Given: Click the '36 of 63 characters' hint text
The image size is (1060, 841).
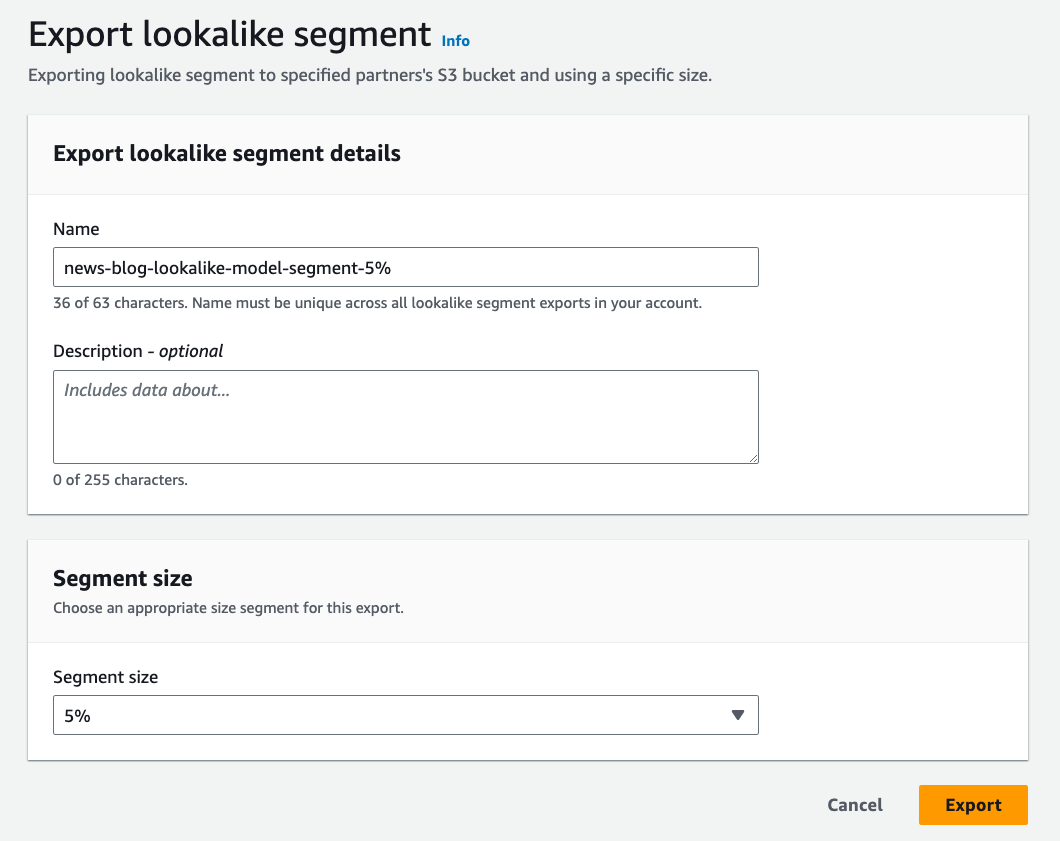Looking at the screenshot, I should tap(377, 303).
